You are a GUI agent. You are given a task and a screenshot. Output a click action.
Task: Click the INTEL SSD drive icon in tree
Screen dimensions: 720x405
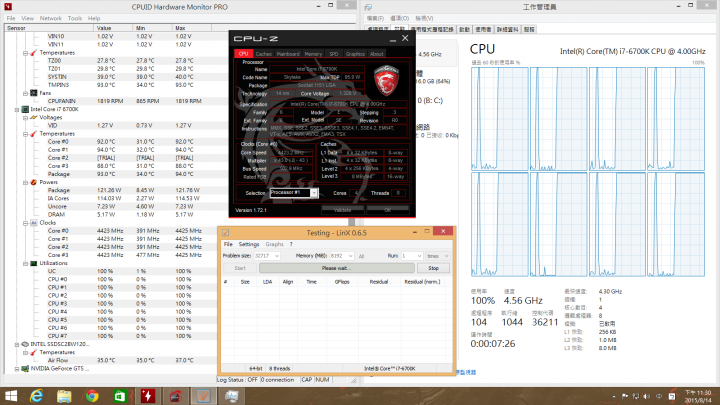coord(26,344)
